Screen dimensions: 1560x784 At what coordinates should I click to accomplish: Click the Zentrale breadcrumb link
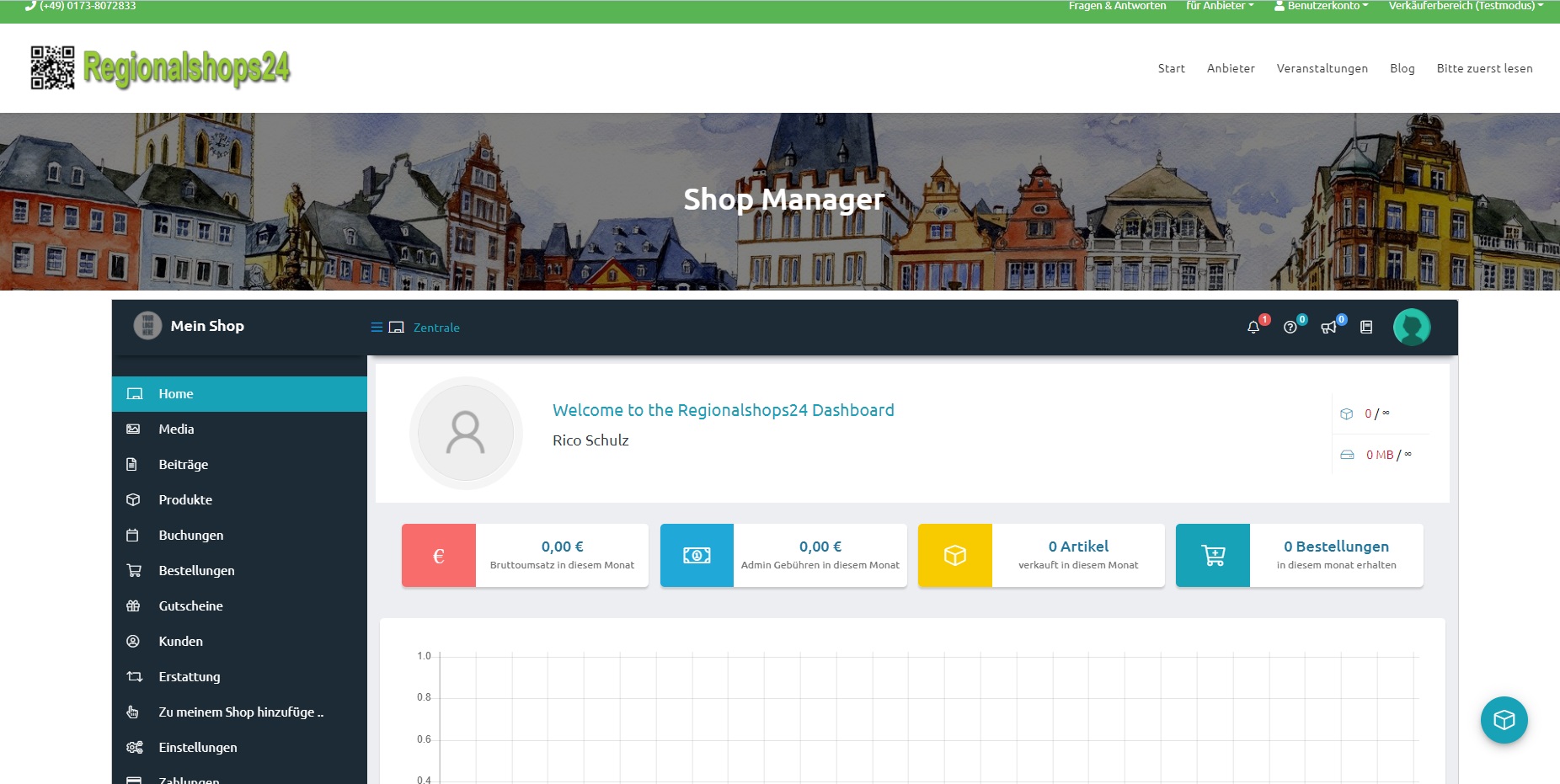[436, 328]
